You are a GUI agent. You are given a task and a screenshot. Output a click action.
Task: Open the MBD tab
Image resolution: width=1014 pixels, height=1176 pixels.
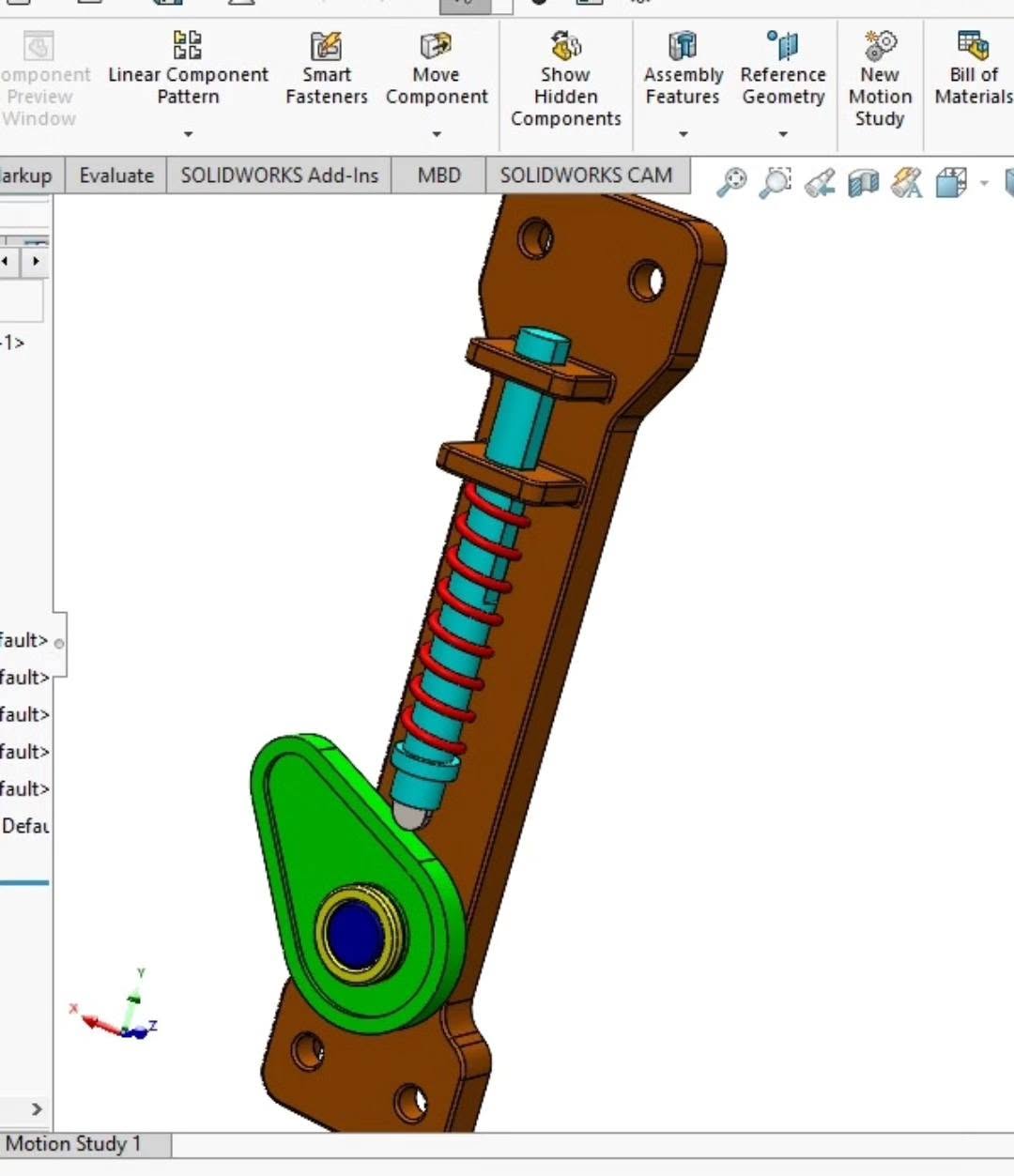tap(438, 176)
